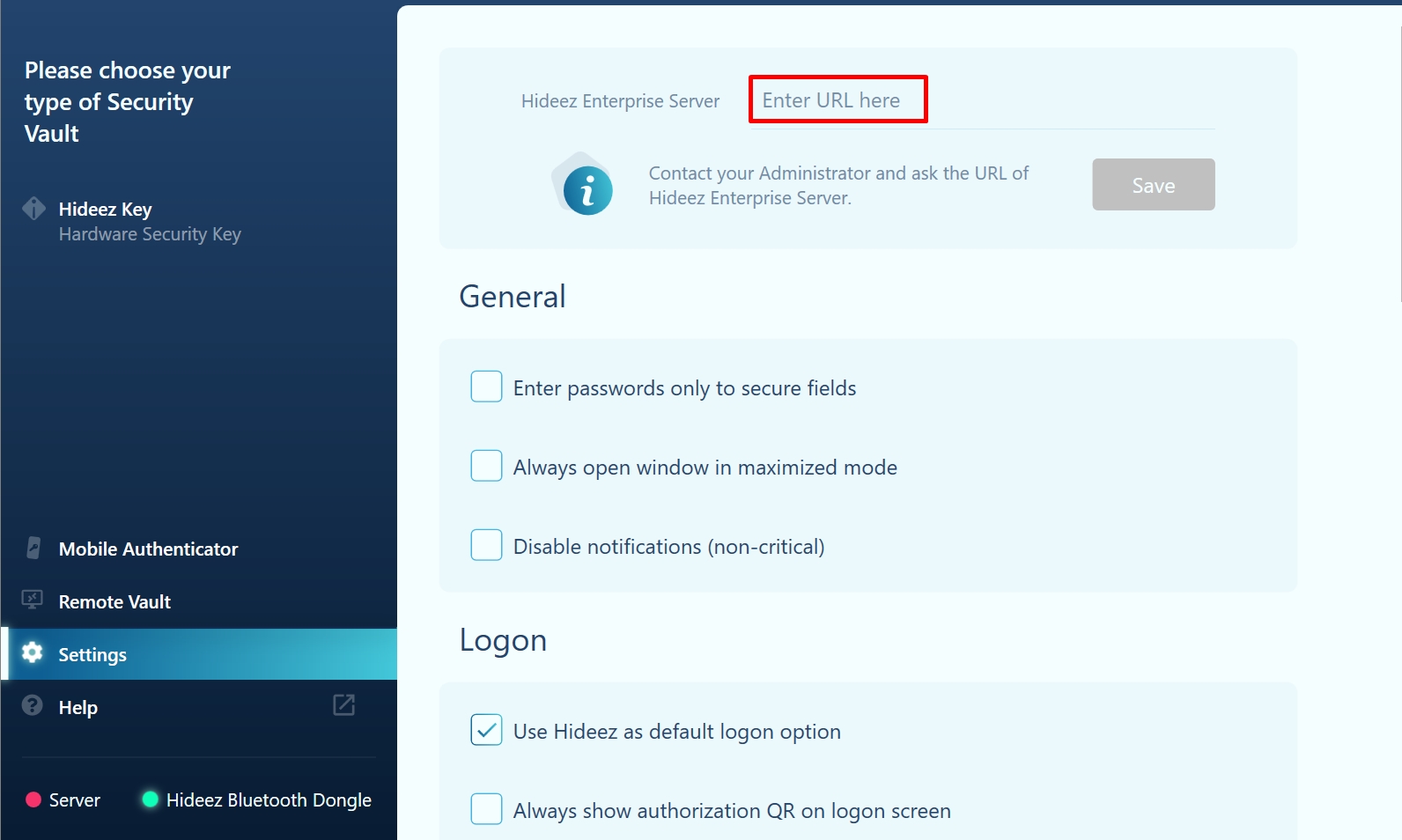The height and width of the screenshot is (840, 1402).
Task: Enable Always show authorization QR on logon
Action: (x=486, y=809)
